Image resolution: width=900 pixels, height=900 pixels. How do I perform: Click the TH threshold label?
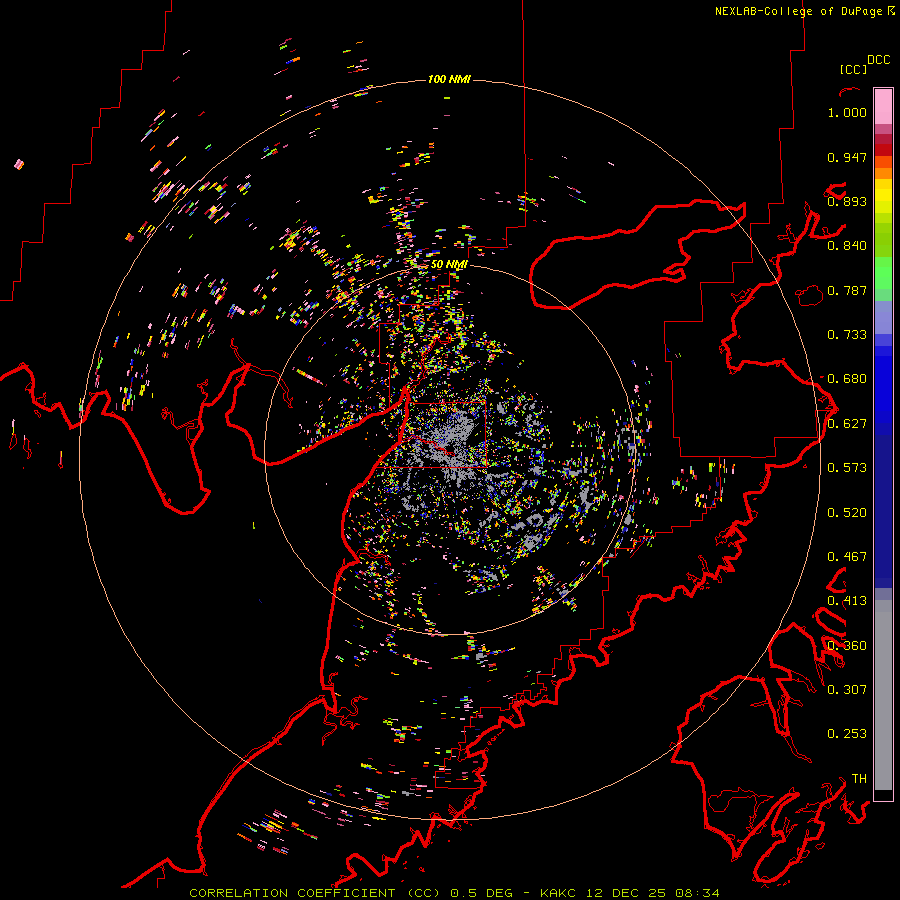pos(859,779)
